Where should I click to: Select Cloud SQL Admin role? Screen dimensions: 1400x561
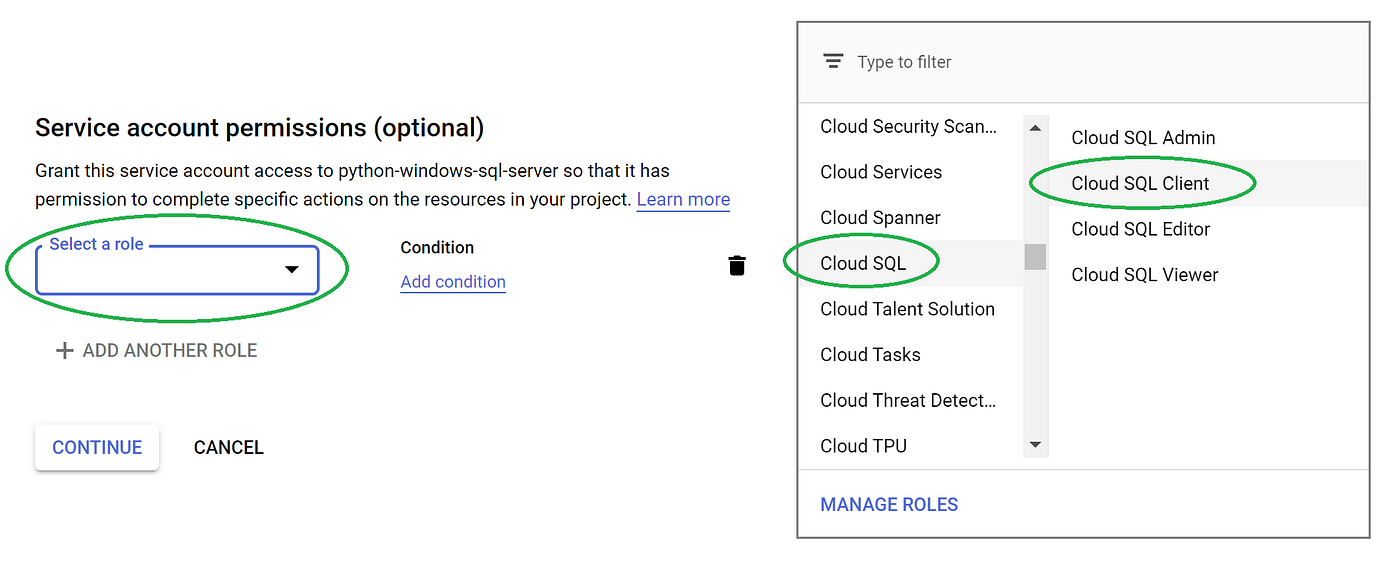click(1143, 138)
